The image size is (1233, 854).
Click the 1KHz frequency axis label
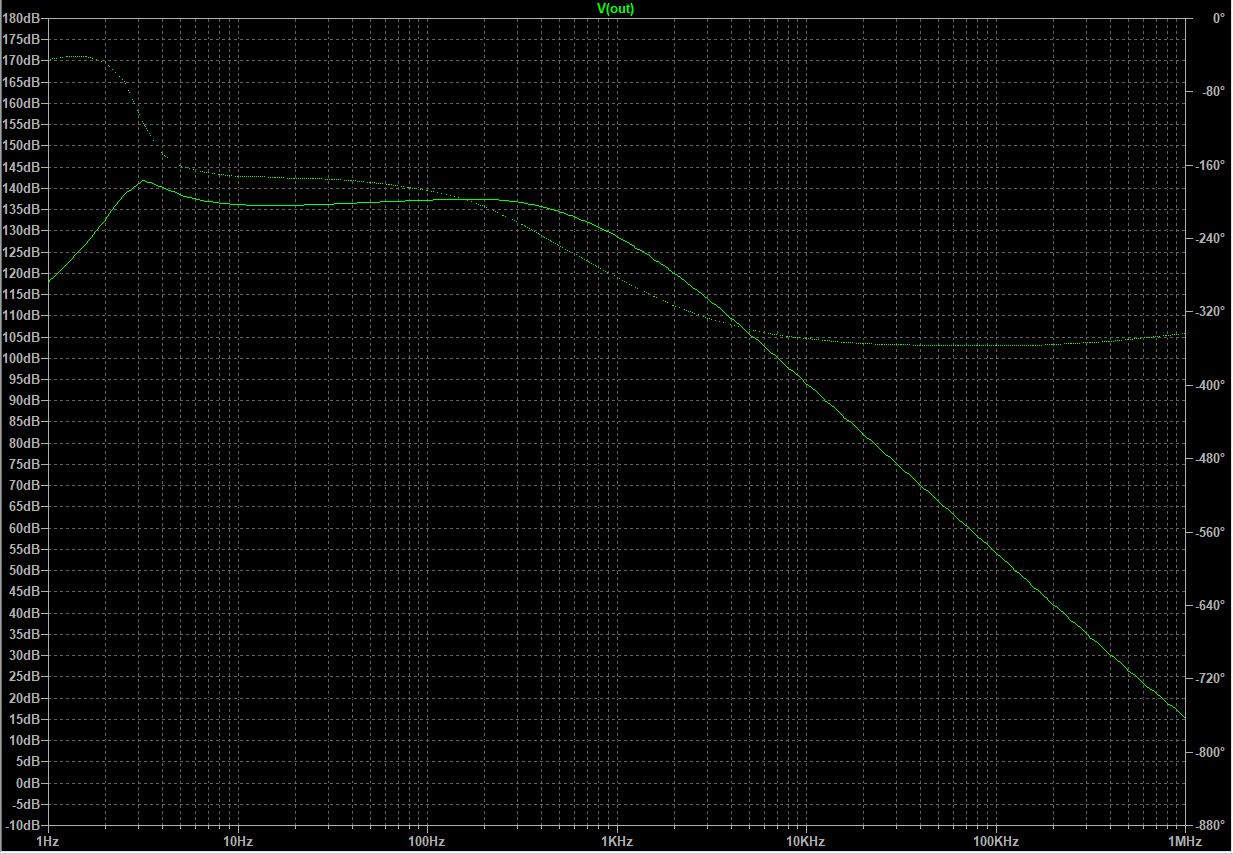pos(617,842)
